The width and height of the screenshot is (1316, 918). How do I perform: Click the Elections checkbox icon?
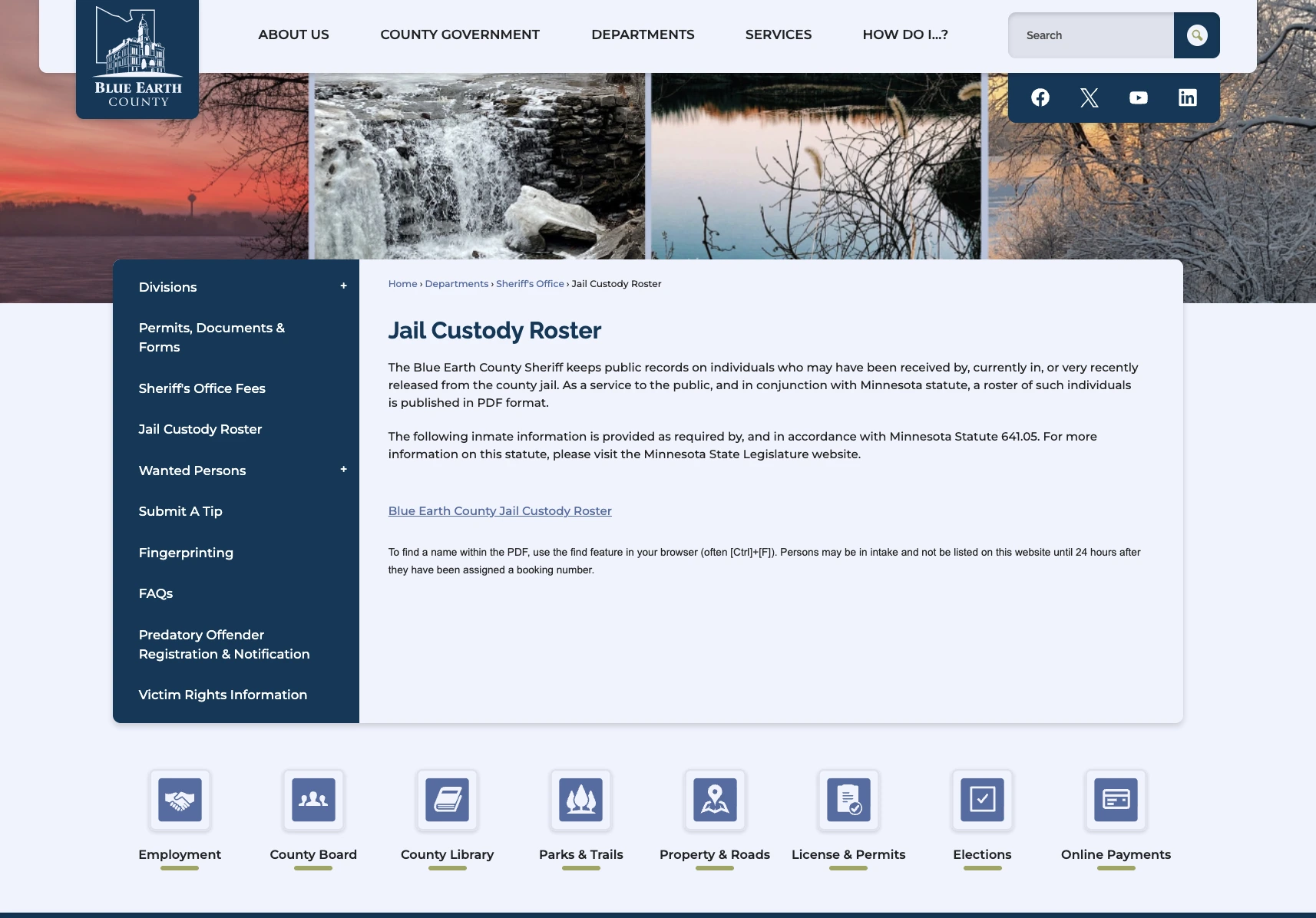(982, 800)
